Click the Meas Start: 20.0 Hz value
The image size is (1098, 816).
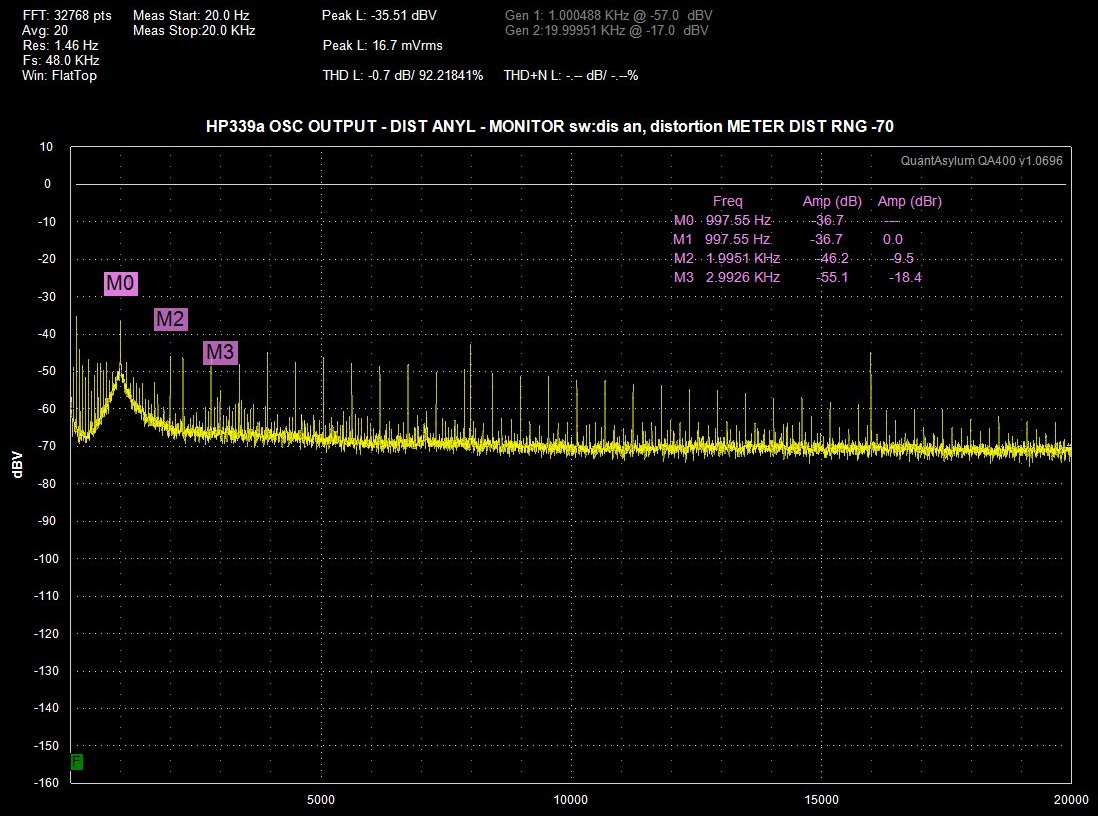click(191, 15)
